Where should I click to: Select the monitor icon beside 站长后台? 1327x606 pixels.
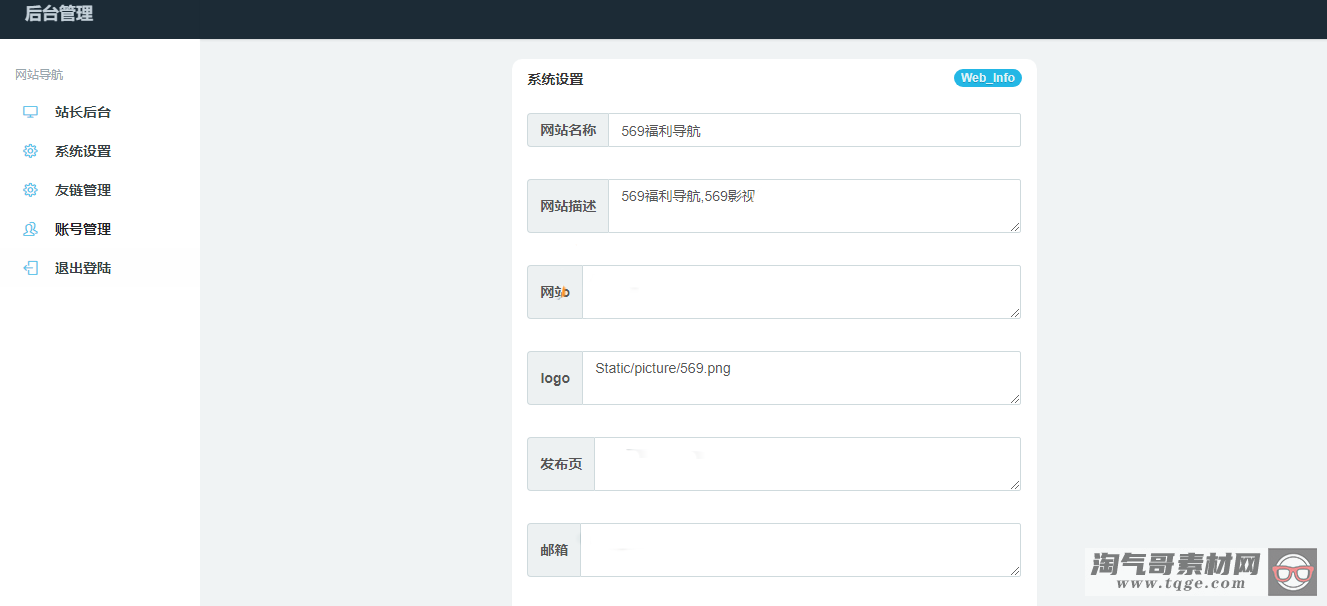(29, 111)
